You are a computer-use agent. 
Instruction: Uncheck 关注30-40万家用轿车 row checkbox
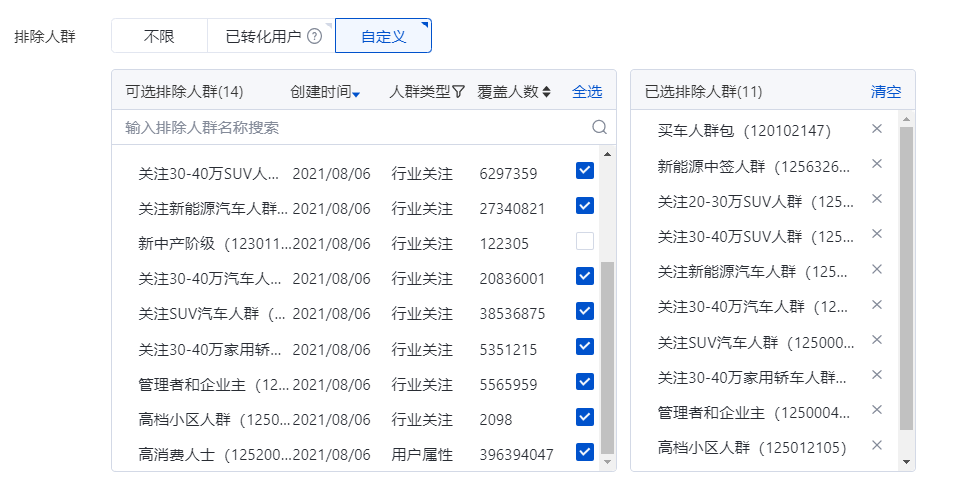(585, 346)
